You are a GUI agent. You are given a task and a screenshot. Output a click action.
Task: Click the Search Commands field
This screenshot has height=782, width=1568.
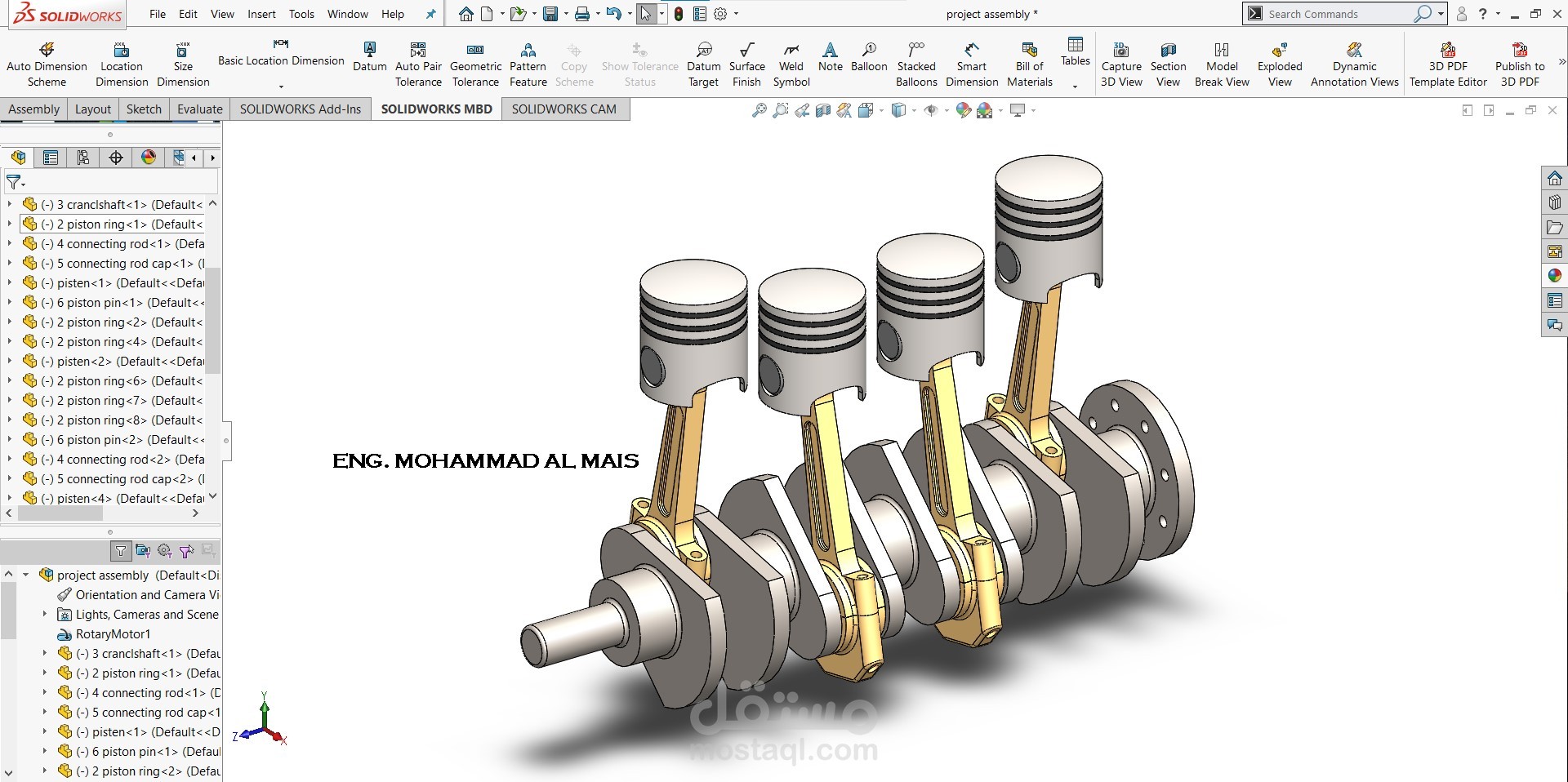[x=1339, y=13]
